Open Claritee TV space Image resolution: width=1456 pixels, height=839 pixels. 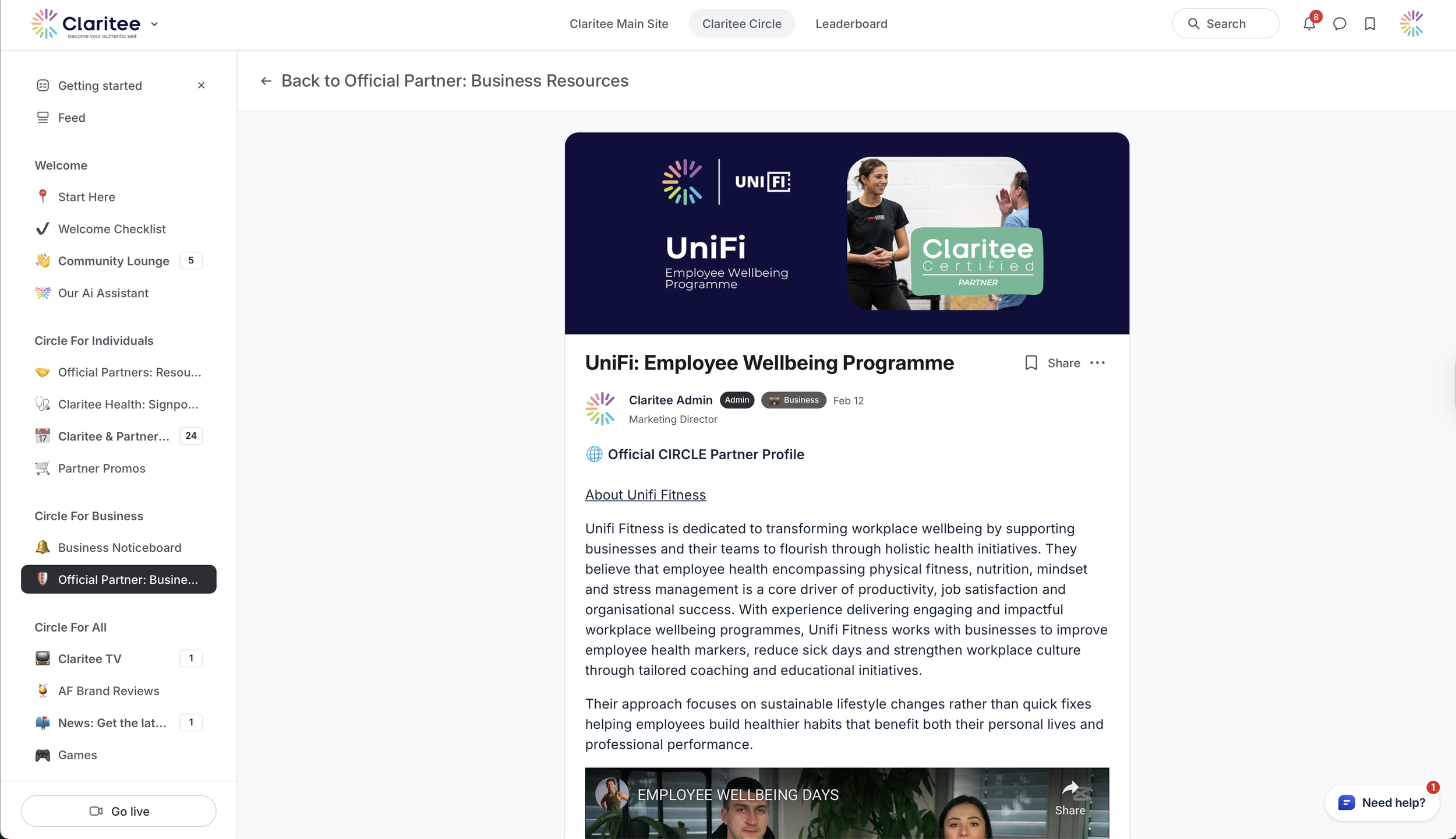coord(90,658)
